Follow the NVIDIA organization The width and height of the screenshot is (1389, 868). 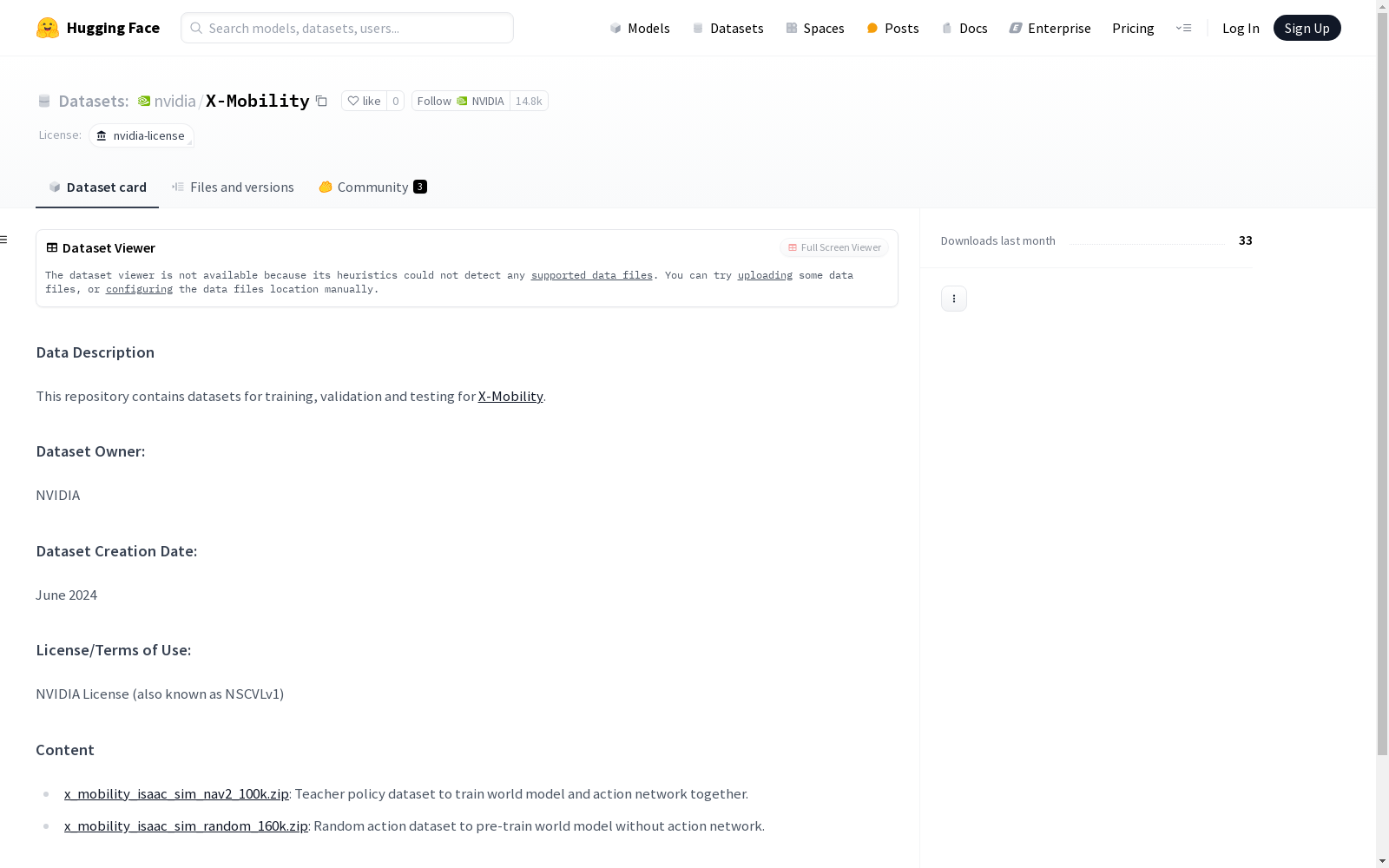coord(460,102)
